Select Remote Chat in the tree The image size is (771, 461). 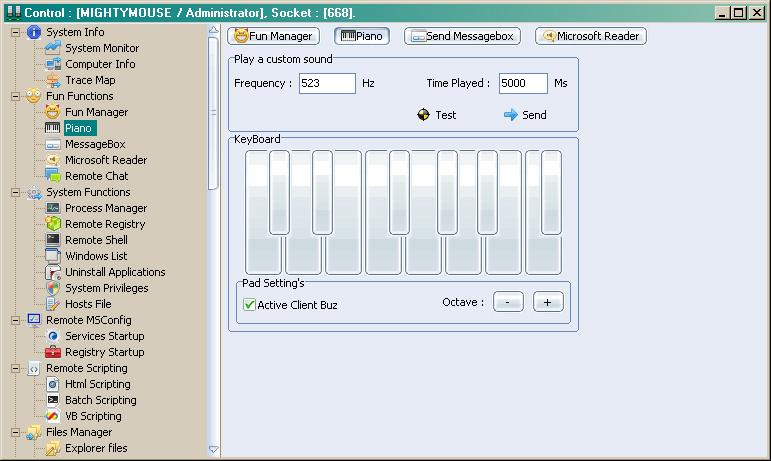tap(96, 176)
